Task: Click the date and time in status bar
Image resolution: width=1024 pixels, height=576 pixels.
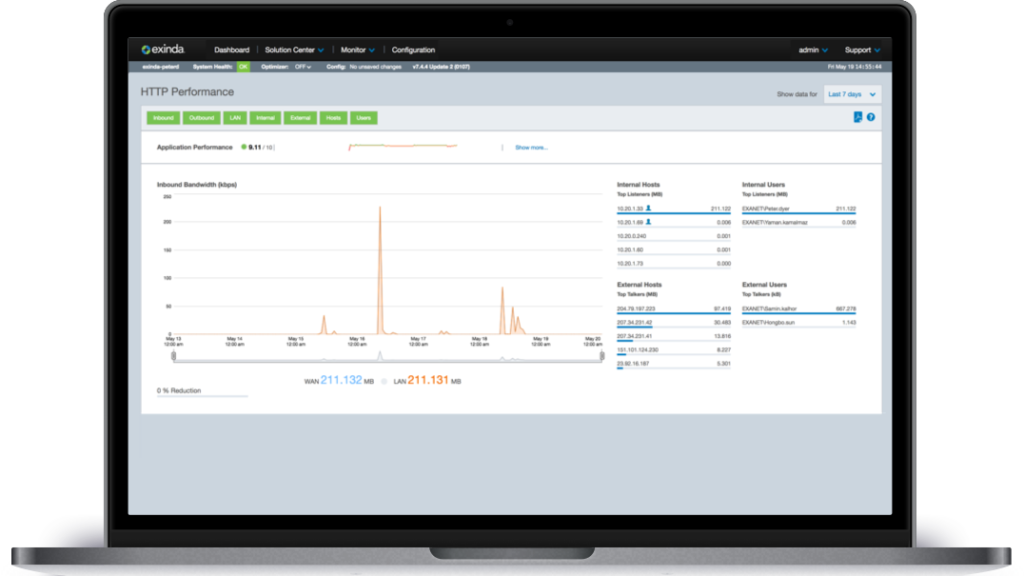Action: (854, 67)
